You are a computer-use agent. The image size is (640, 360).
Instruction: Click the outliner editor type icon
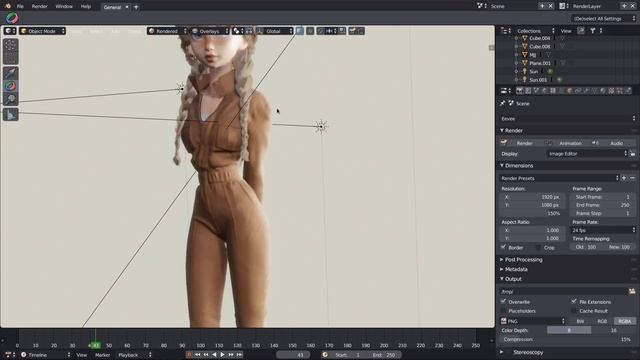506,31
